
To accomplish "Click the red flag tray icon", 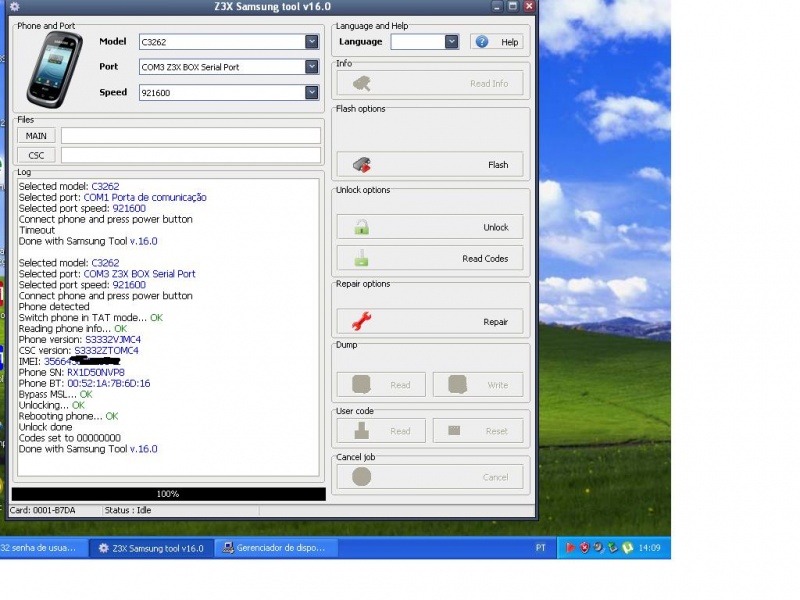I will (x=570, y=548).
